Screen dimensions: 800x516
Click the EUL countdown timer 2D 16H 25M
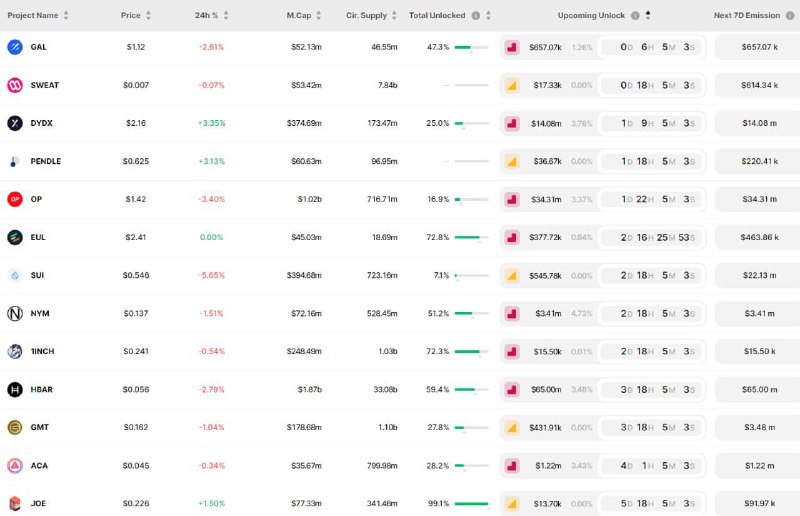click(x=652, y=237)
